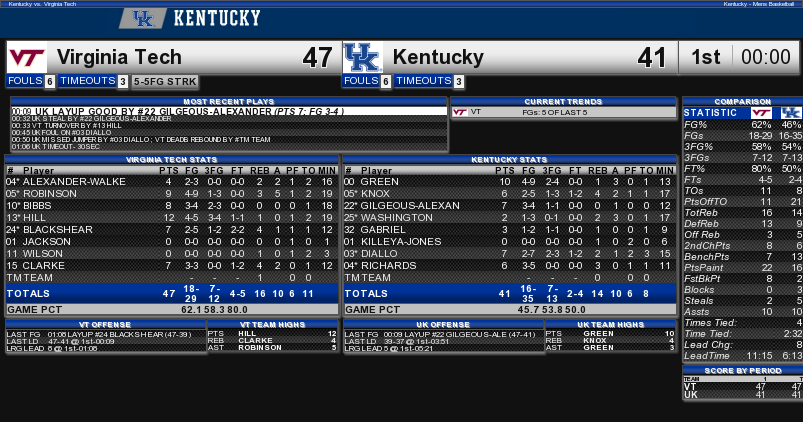
Task: Click player row 13 HILL in VT stats
Action: pyautogui.click(x=172, y=218)
